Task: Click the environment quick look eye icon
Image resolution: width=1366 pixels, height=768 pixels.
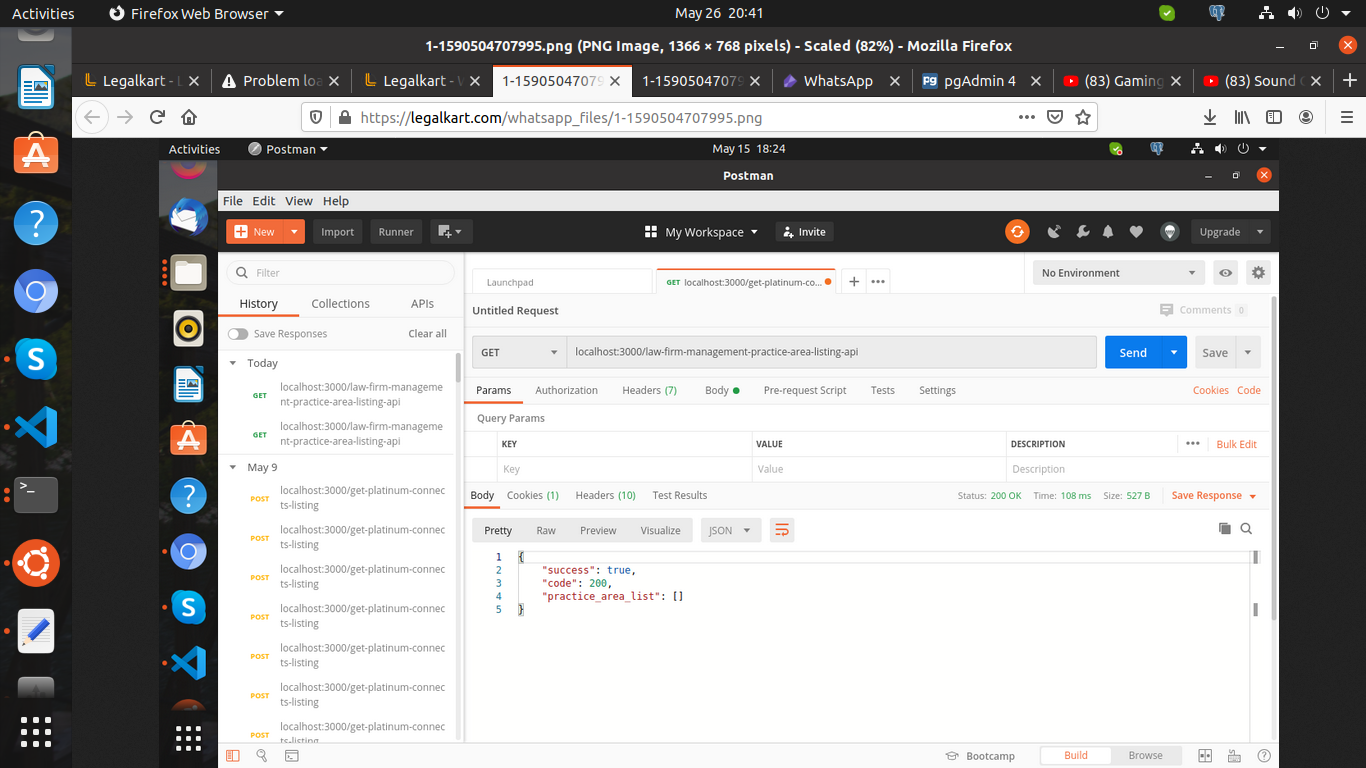Action: [1225, 273]
